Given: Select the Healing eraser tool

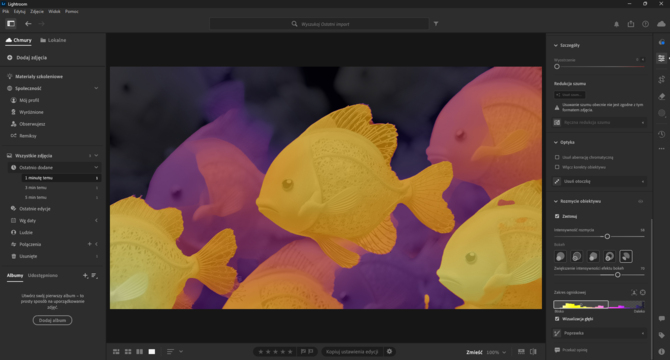Looking at the screenshot, I should point(661,97).
